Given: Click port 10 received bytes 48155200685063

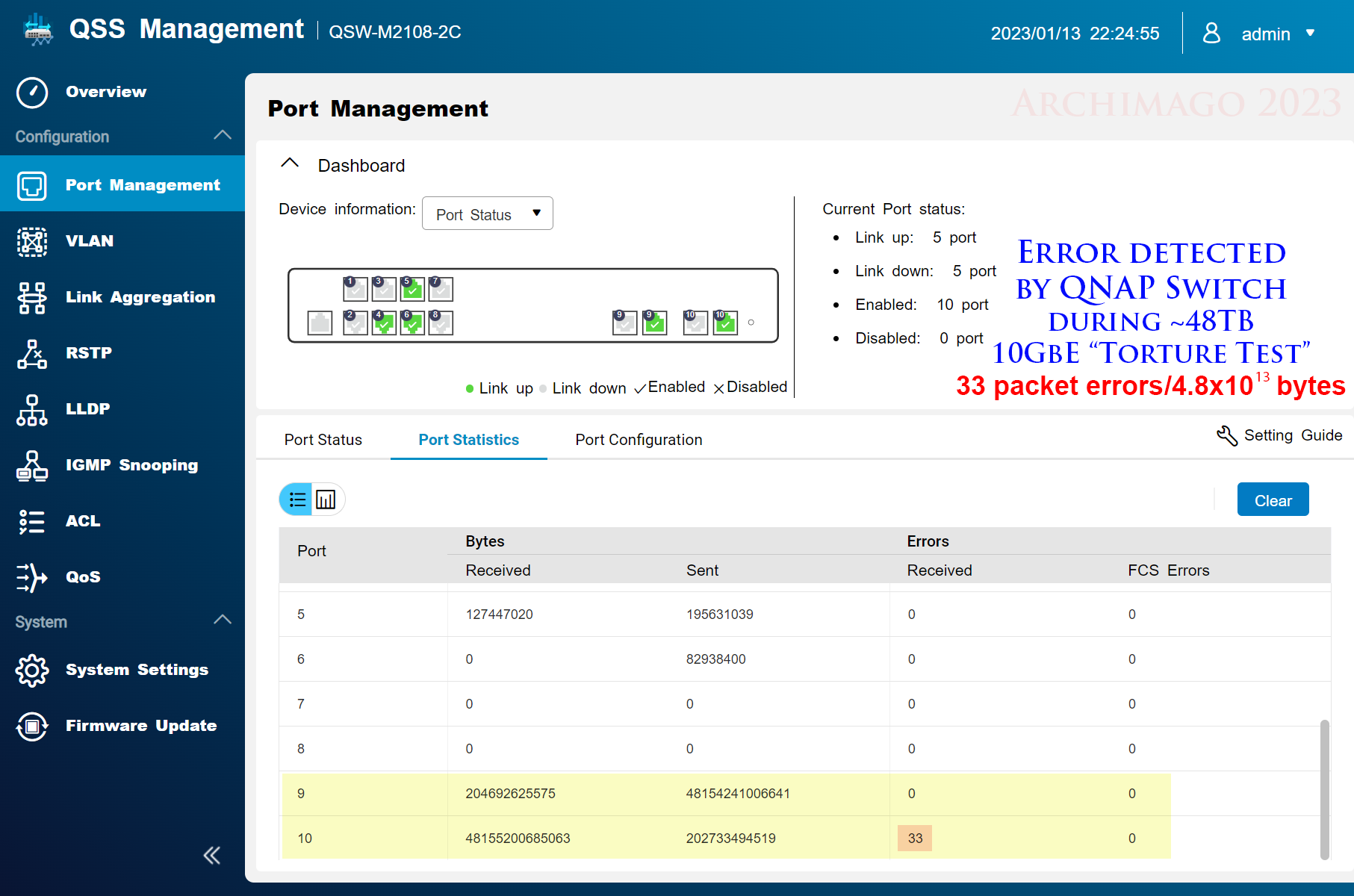Looking at the screenshot, I should 518,839.
